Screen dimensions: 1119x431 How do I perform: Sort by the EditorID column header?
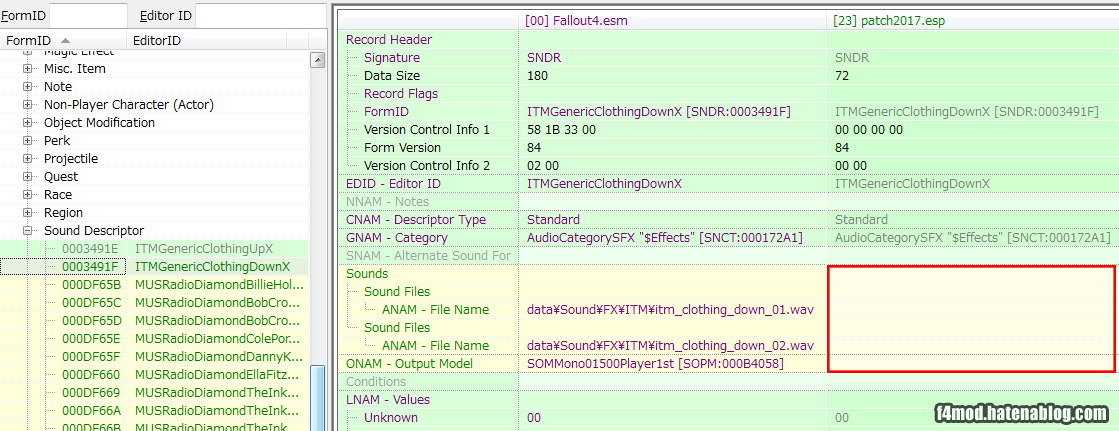206,41
